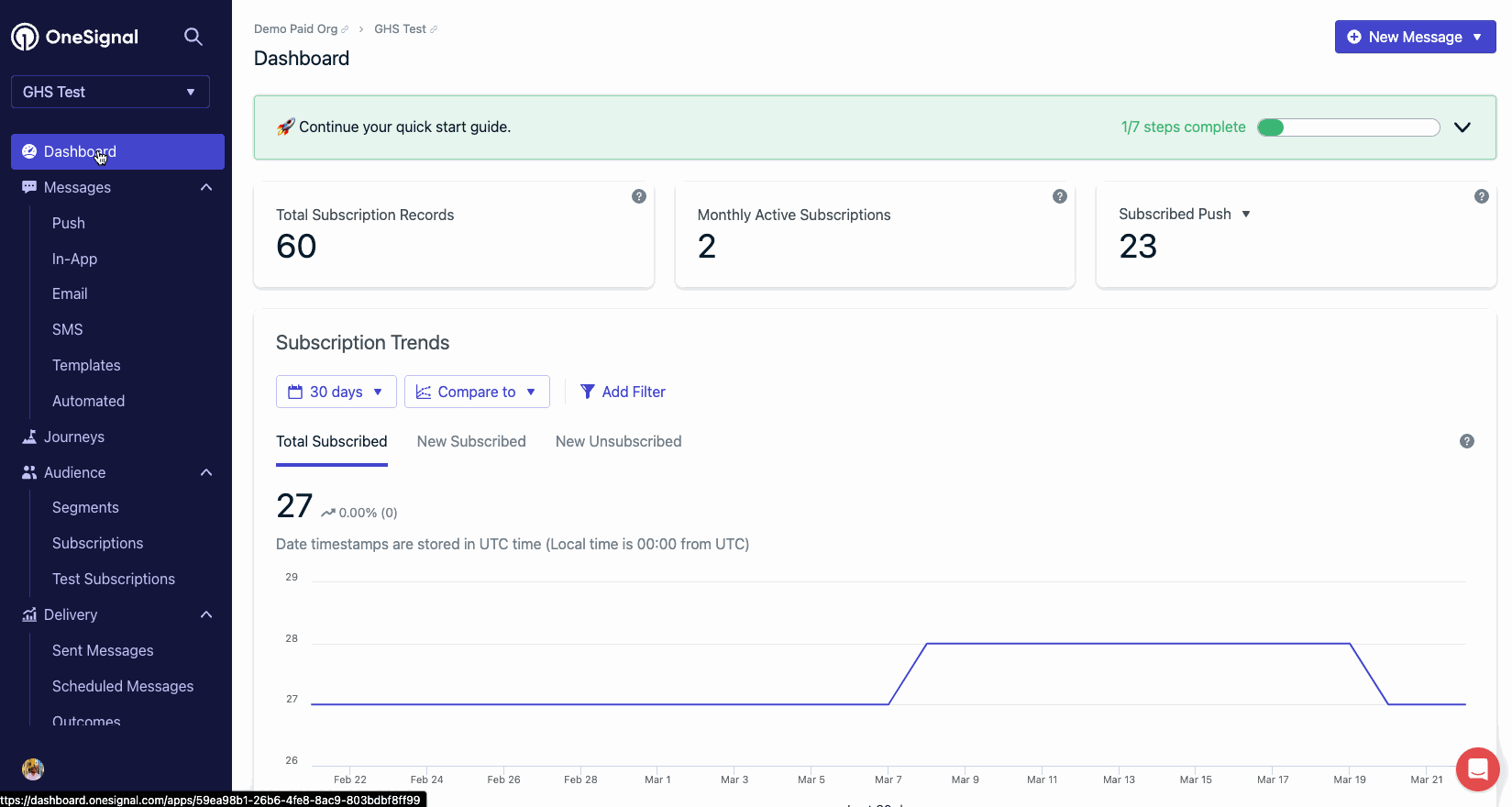
Task: Open the GHS Test app selector dropdown
Action: 110,92
